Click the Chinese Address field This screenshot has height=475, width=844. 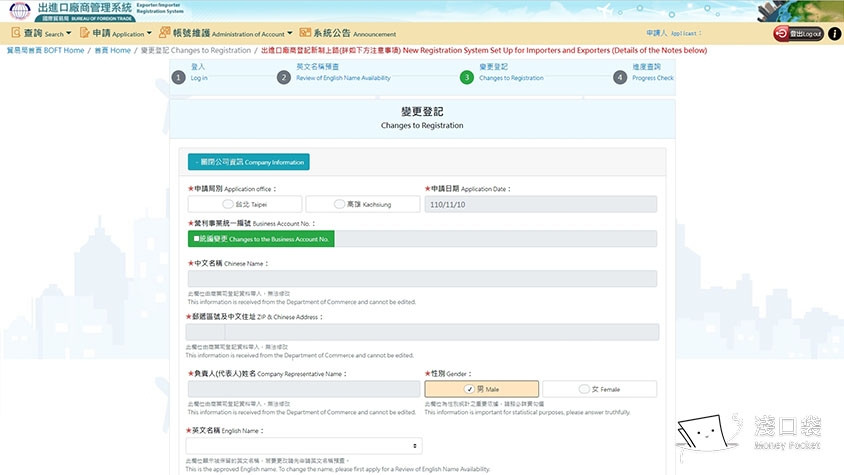click(442, 332)
